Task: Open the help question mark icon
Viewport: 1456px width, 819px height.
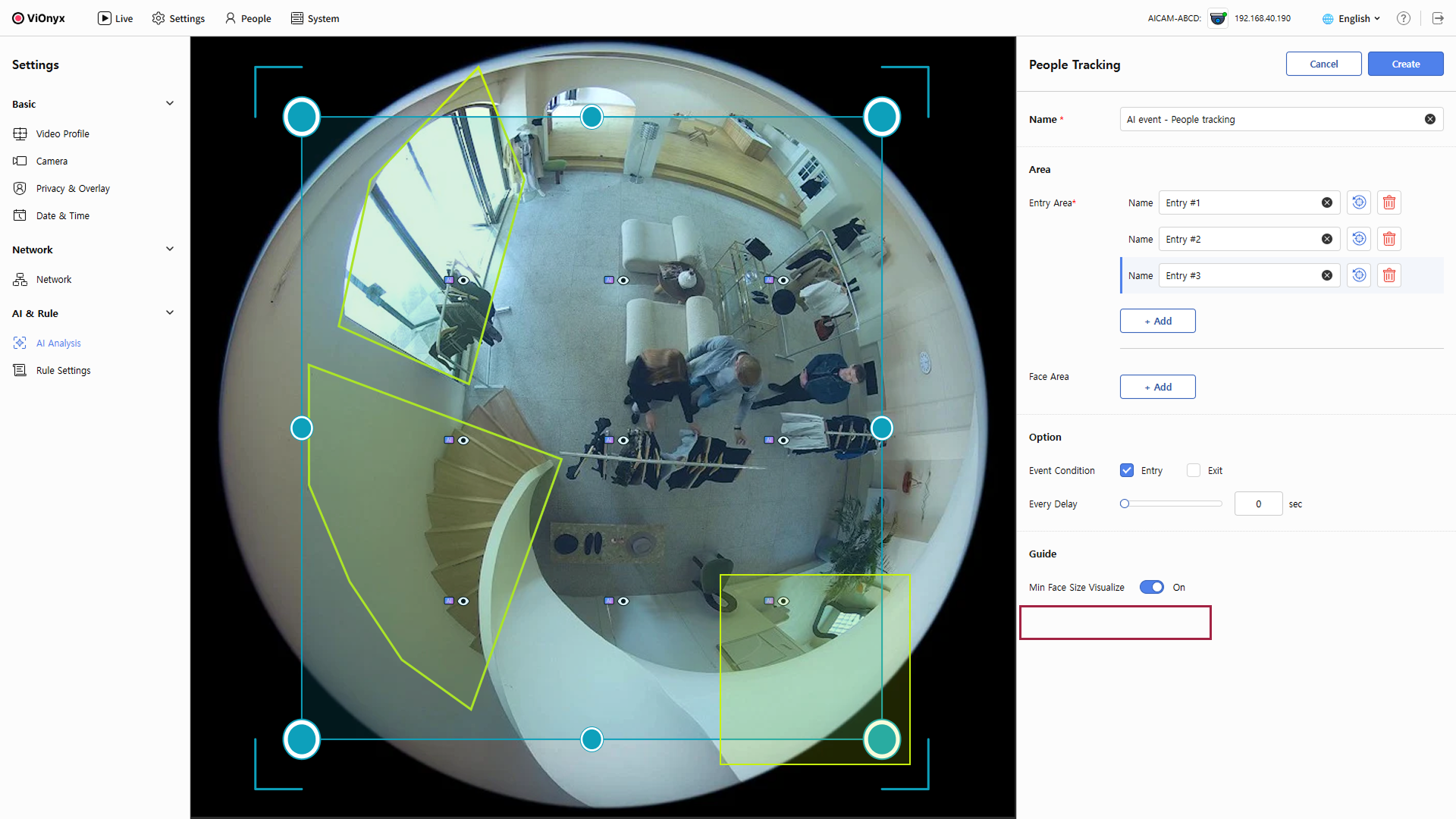Action: coord(1403,18)
